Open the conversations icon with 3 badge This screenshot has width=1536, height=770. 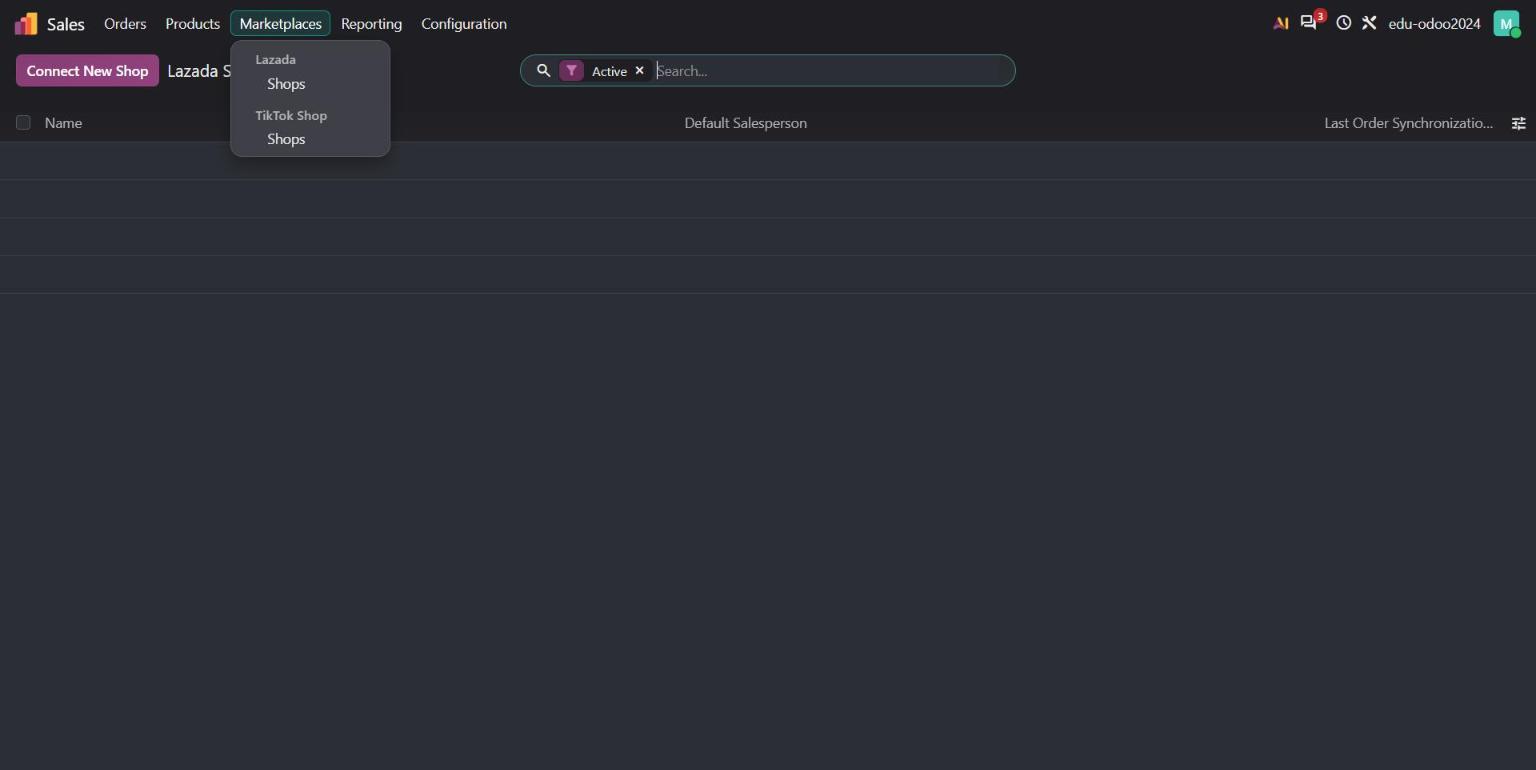[1308, 23]
